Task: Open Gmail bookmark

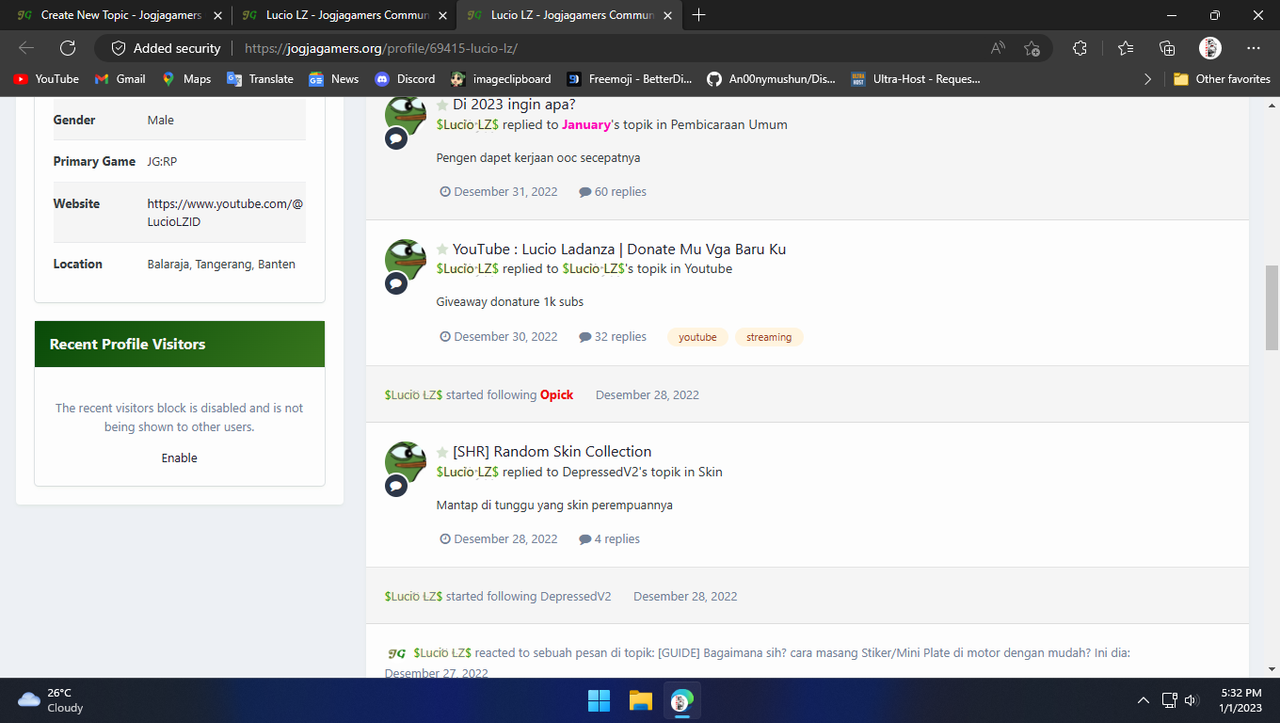Action: pyautogui.click(x=120, y=79)
